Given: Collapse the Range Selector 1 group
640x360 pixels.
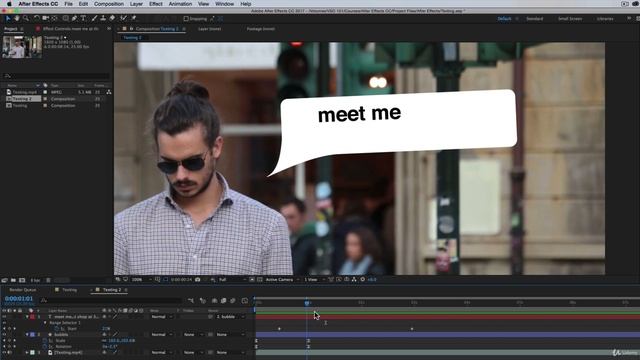Looking at the screenshot, I should [x=45, y=323].
